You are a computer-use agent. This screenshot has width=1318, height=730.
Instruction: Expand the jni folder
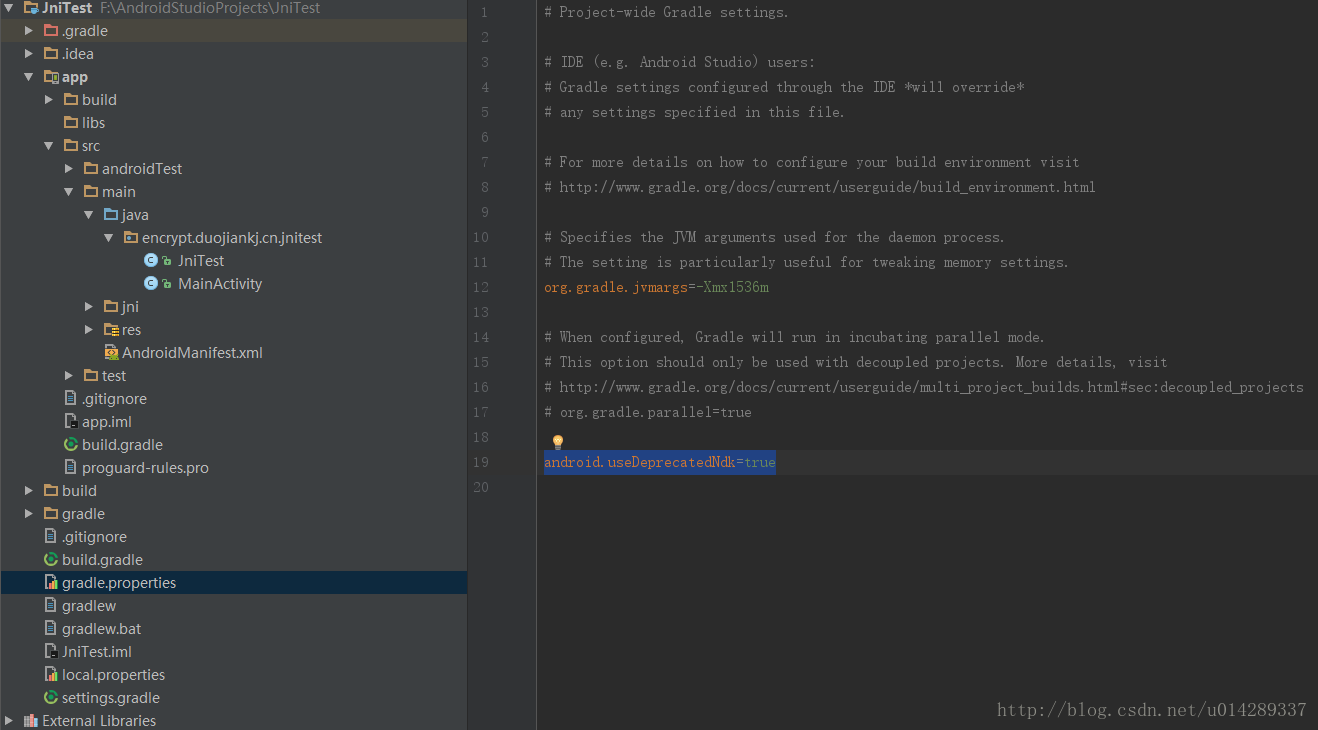pos(89,307)
